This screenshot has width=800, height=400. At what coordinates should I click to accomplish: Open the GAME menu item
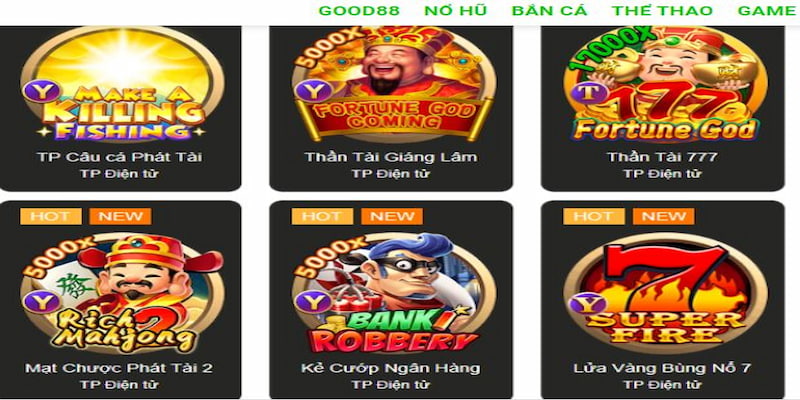point(767,11)
